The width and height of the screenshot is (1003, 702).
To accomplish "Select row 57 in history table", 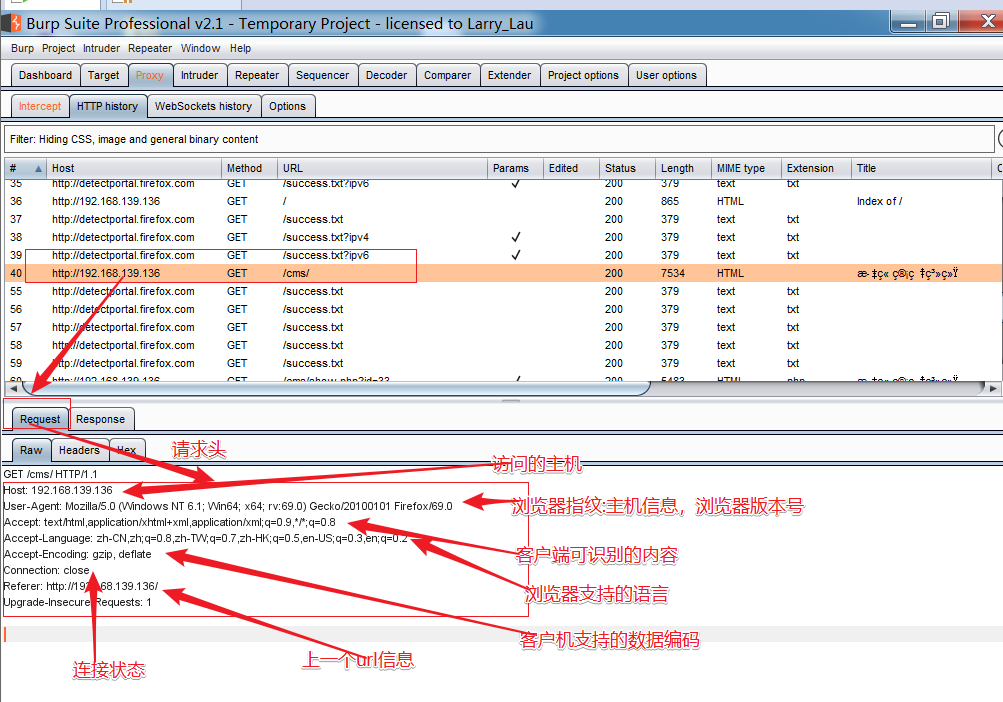I will point(503,327).
